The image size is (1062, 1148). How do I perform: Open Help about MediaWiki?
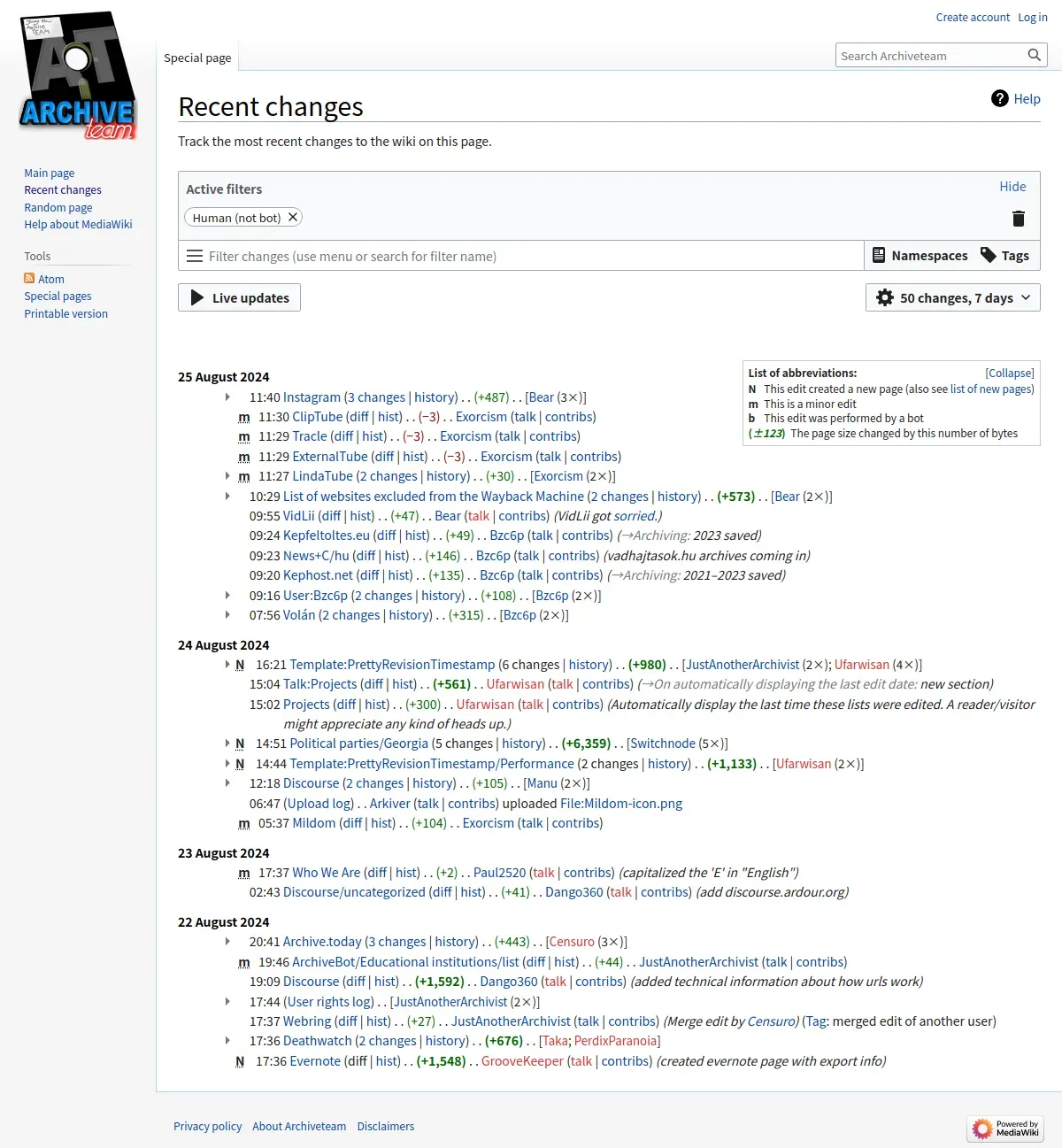[78, 225]
